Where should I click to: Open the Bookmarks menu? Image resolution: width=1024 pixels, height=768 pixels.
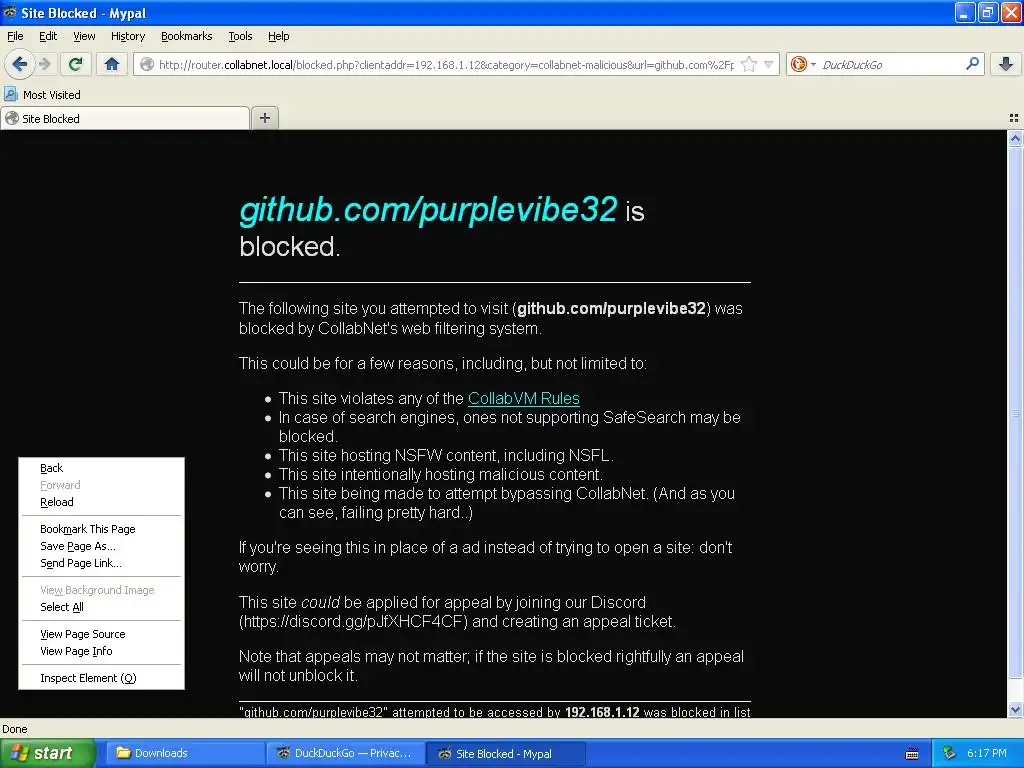pyautogui.click(x=187, y=36)
